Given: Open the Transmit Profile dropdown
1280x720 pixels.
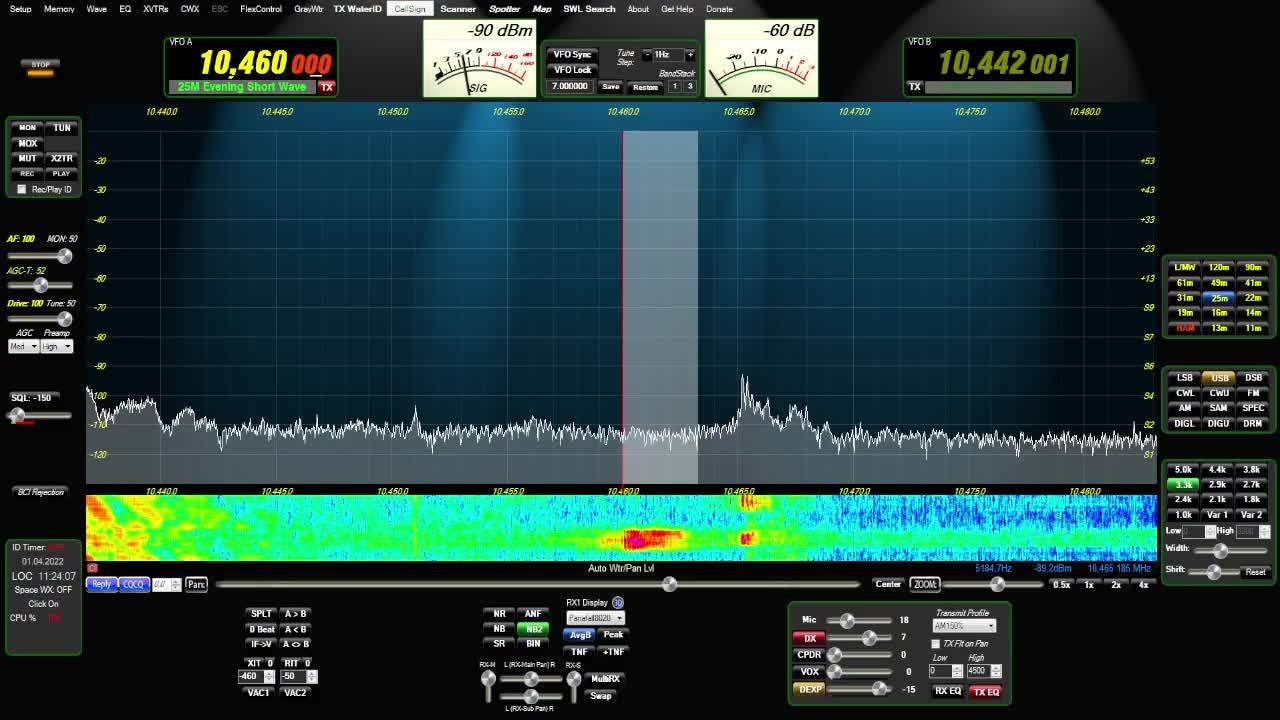Looking at the screenshot, I should (x=964, y=626).
